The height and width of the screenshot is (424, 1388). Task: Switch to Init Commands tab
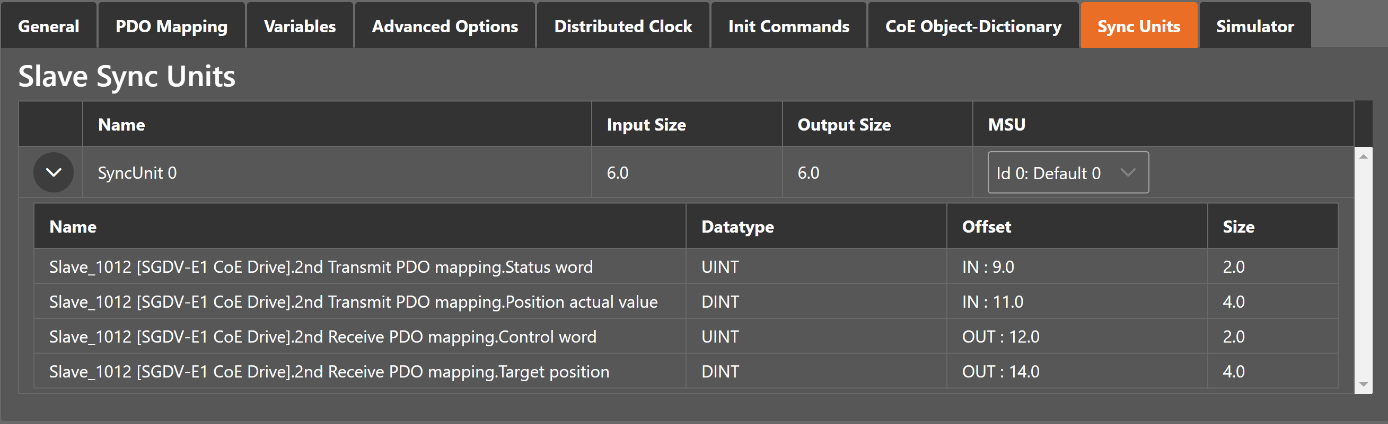click(788, 26)
